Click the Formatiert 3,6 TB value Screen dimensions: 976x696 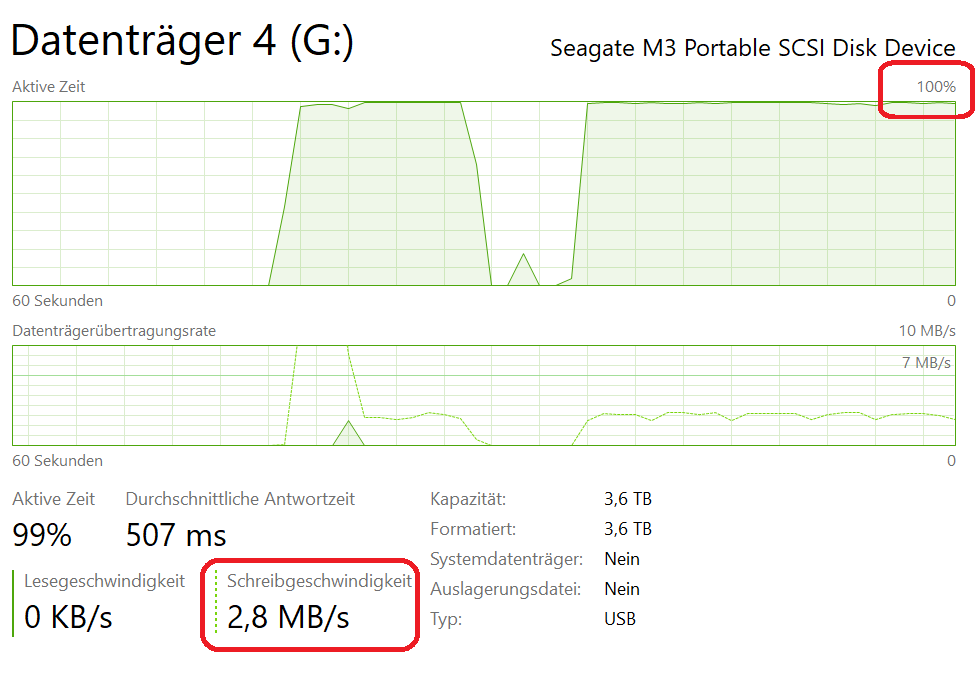pos(628,529)
